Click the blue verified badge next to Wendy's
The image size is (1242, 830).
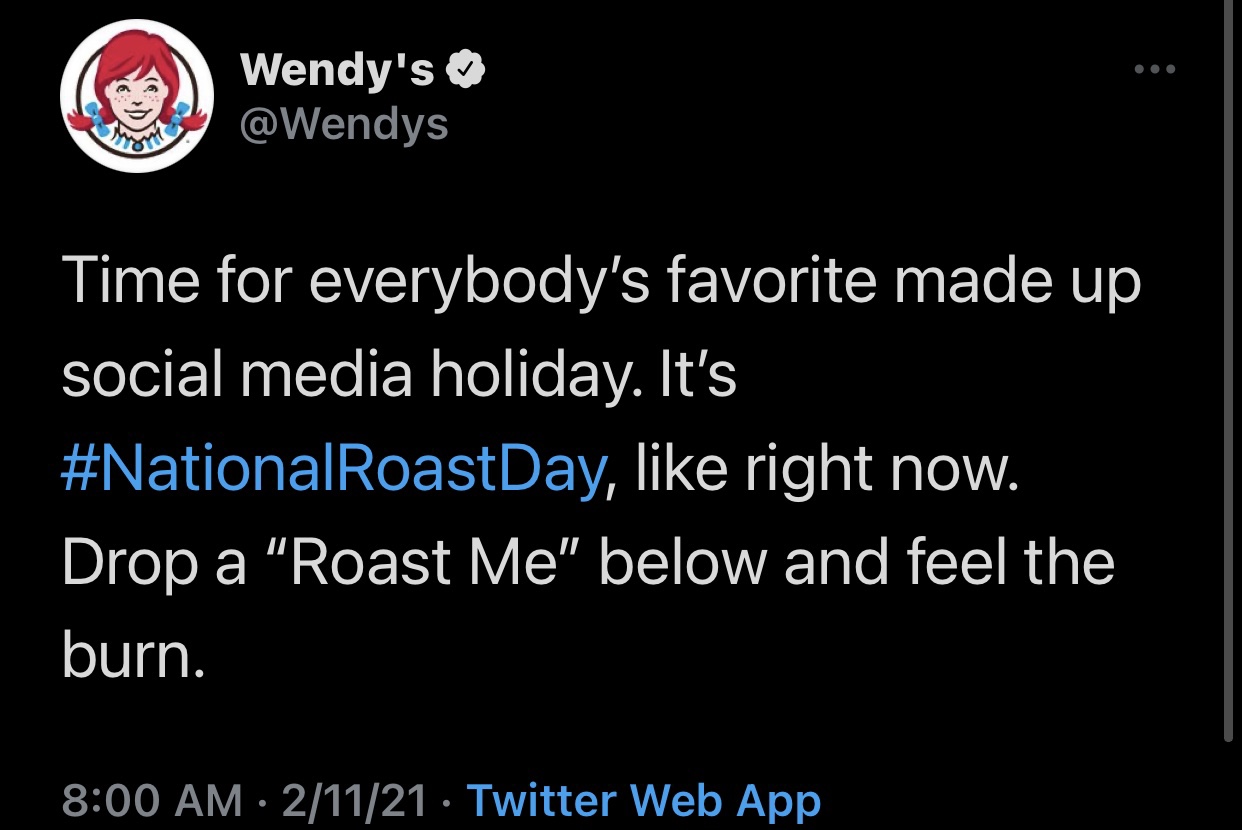pos(466,69)
